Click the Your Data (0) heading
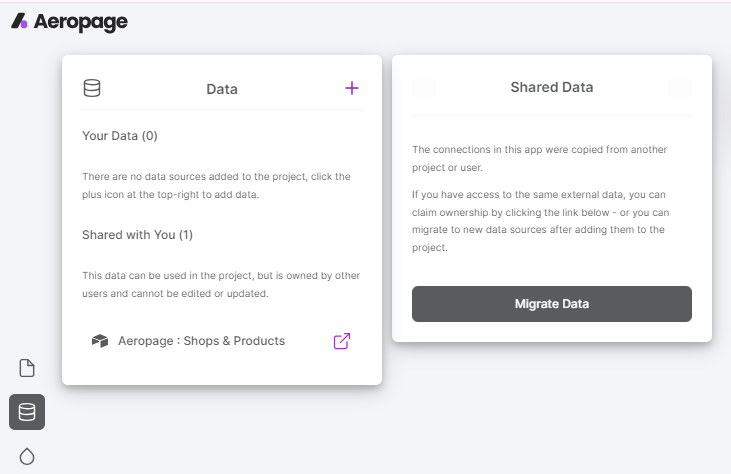The image size is (731, 474). 120,135
